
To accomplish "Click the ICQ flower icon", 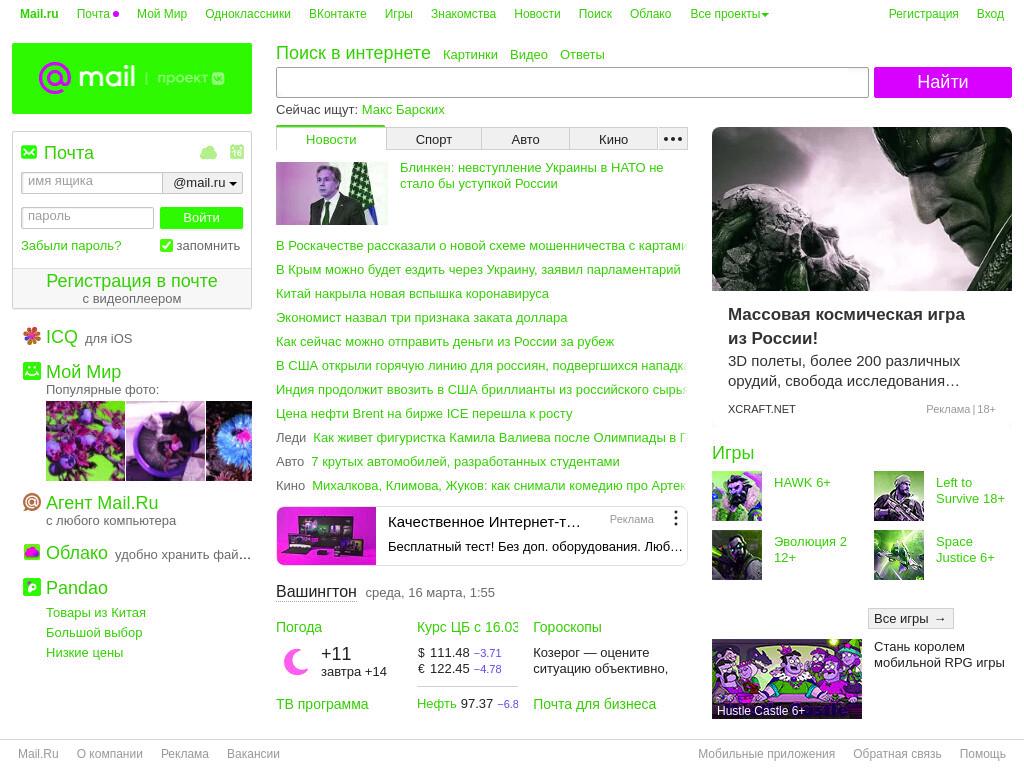I will [31, 336].
